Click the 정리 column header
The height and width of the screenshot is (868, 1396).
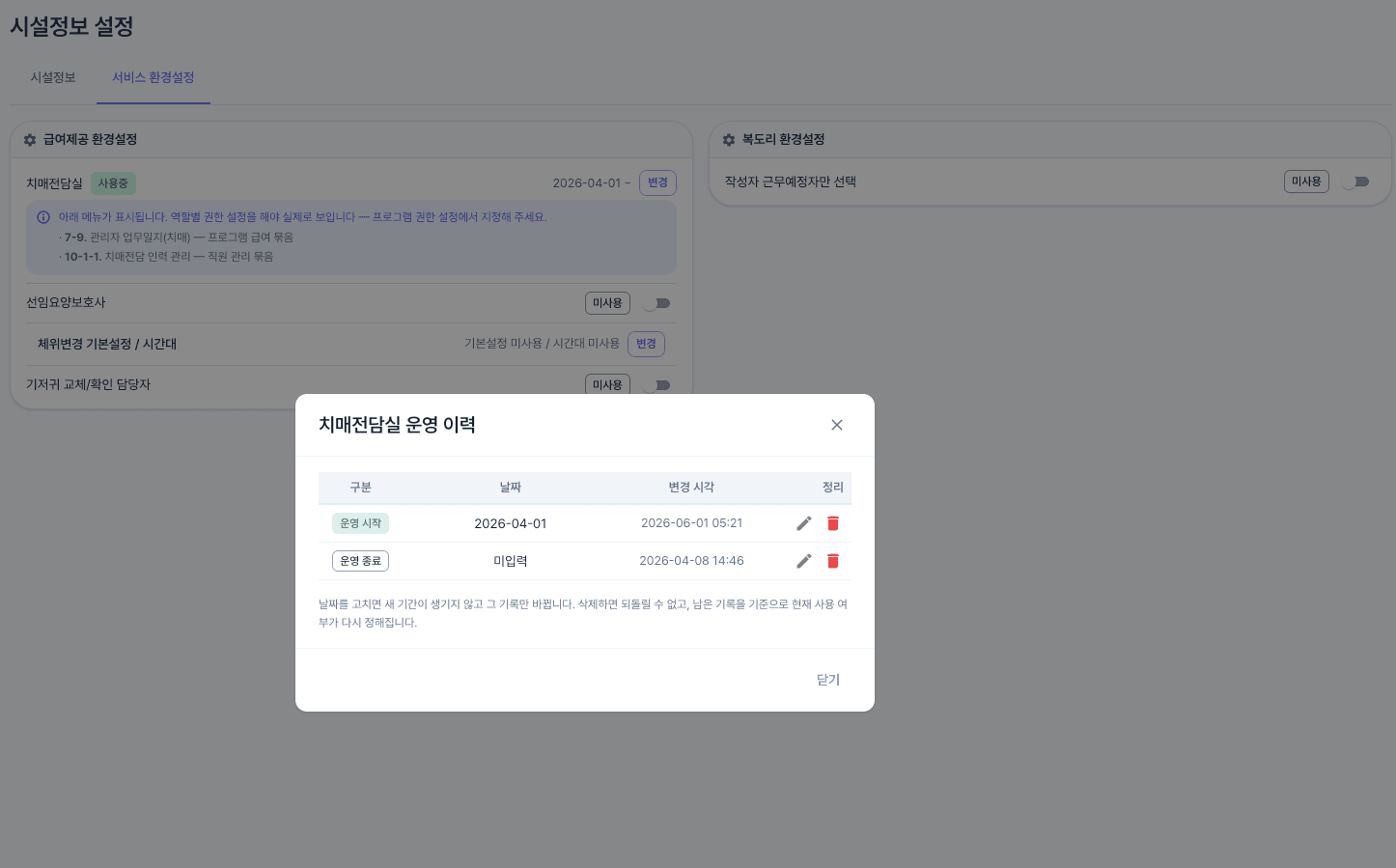[x=832, y=488]
